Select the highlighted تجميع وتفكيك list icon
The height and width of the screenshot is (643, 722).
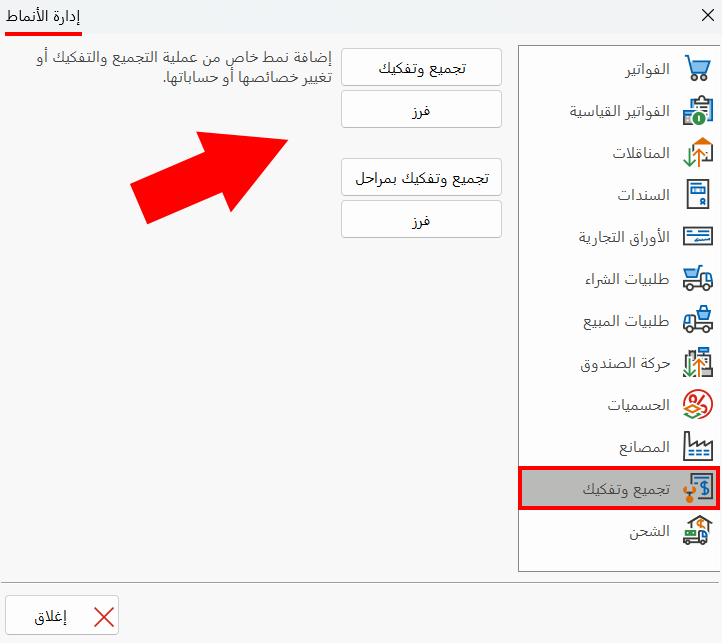(698, 488)
